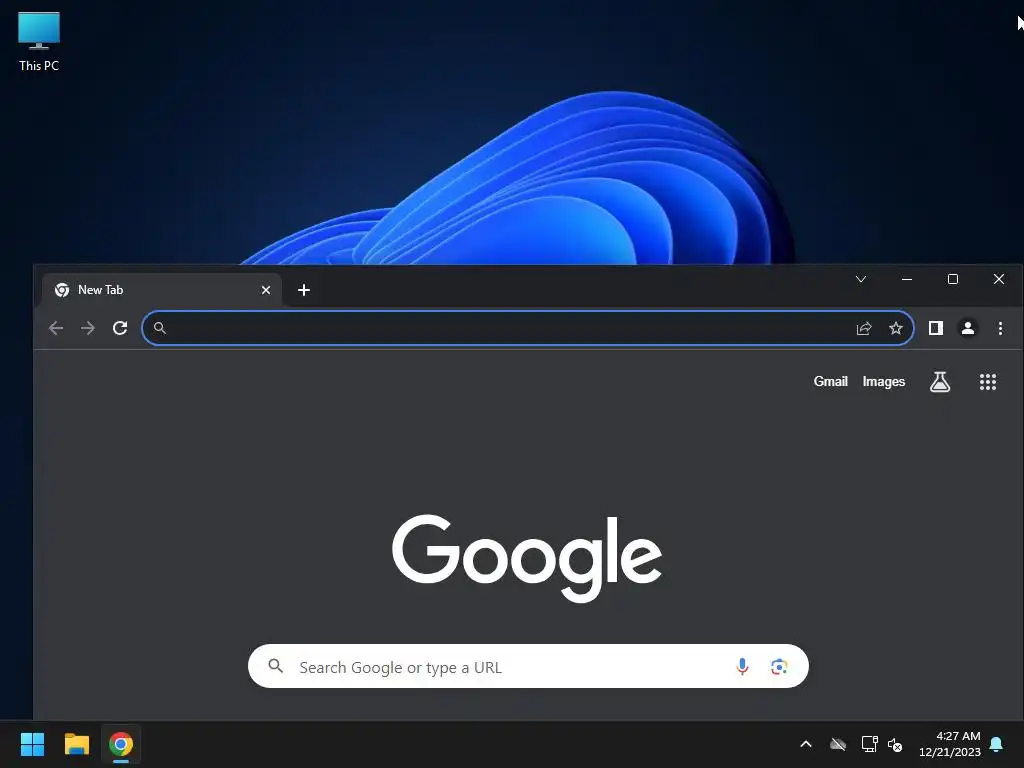This screenshot has height=768, width=1024.
Task: Select the New Tab tab
Action: click(162, 290)
